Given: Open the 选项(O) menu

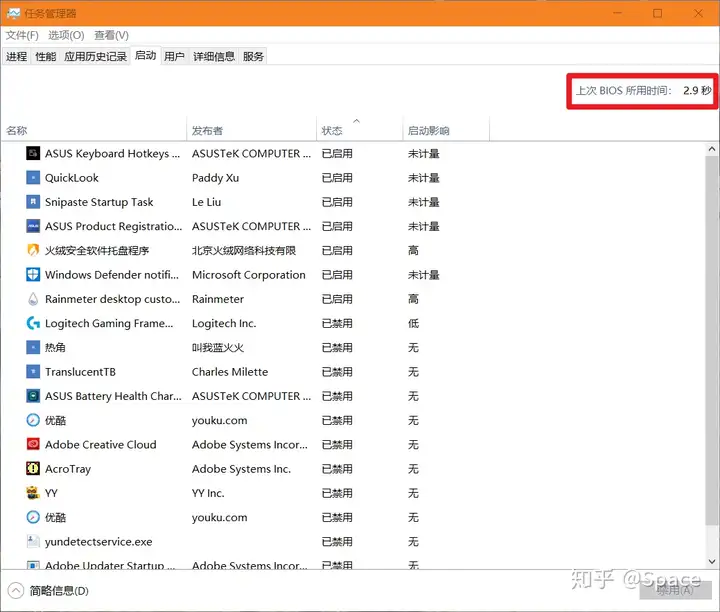Looking at the screenshot, I should [x=66, y=35].
